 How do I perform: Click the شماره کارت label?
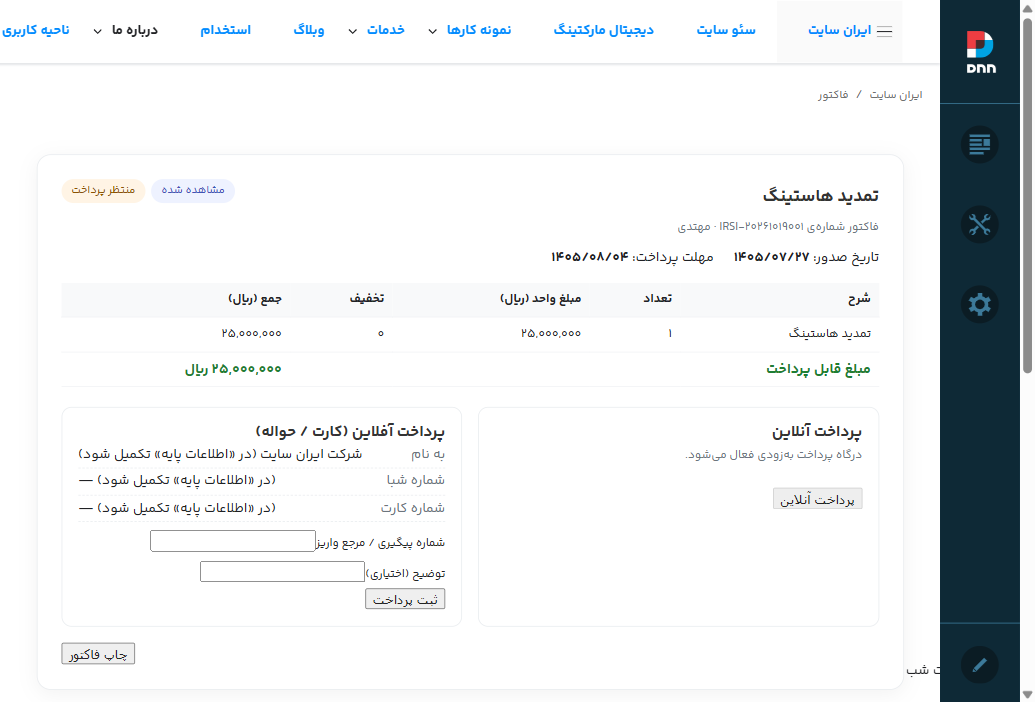point(413,508)
